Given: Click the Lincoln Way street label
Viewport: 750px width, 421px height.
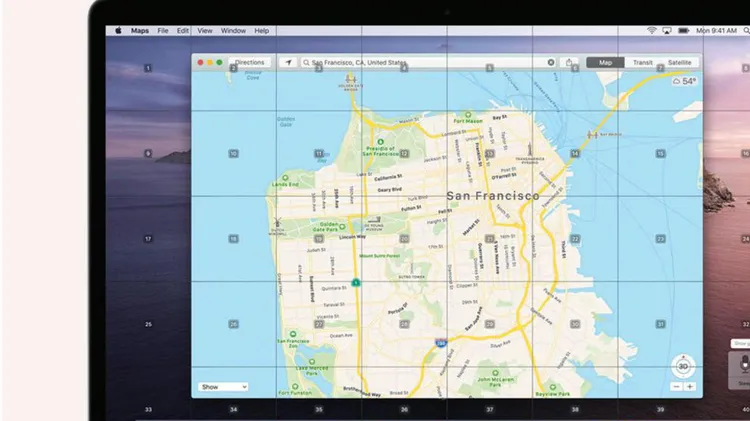Looking at the screenshot, I should 353,237.
